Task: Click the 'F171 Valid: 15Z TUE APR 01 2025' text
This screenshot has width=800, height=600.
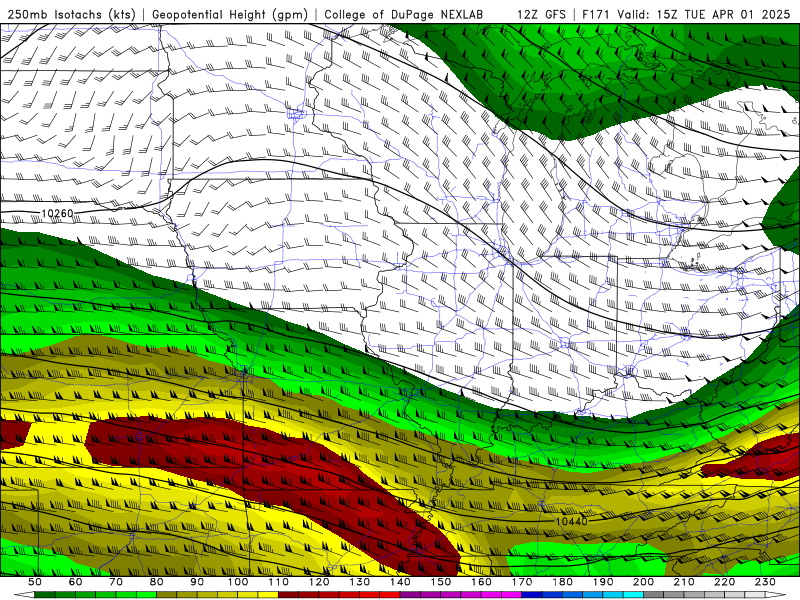Action: 686,14
